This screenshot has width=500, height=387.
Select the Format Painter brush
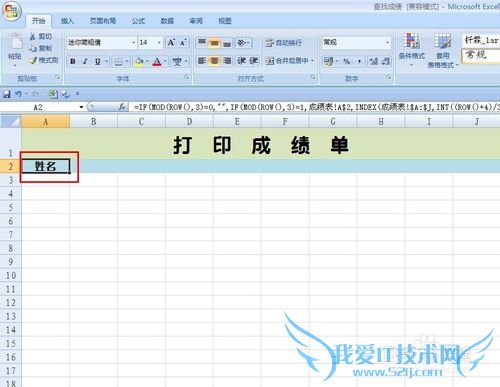(x=44, y=60)
